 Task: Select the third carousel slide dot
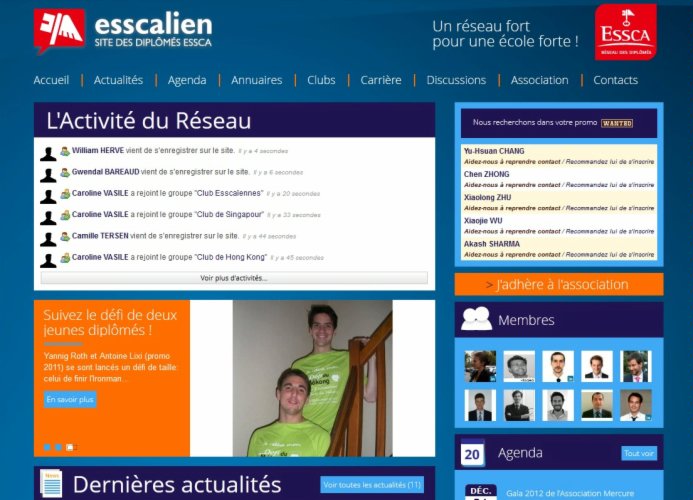70,447
